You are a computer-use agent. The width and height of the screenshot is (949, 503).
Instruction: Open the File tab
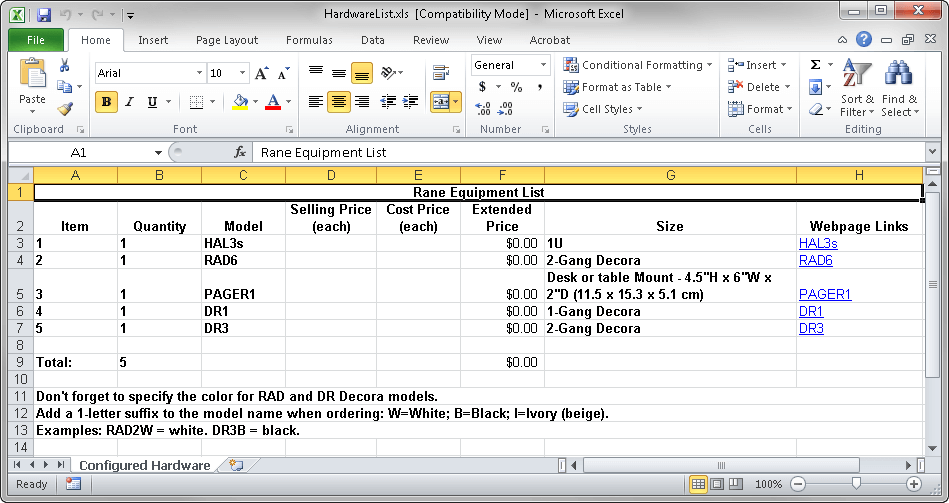[36, 40]
